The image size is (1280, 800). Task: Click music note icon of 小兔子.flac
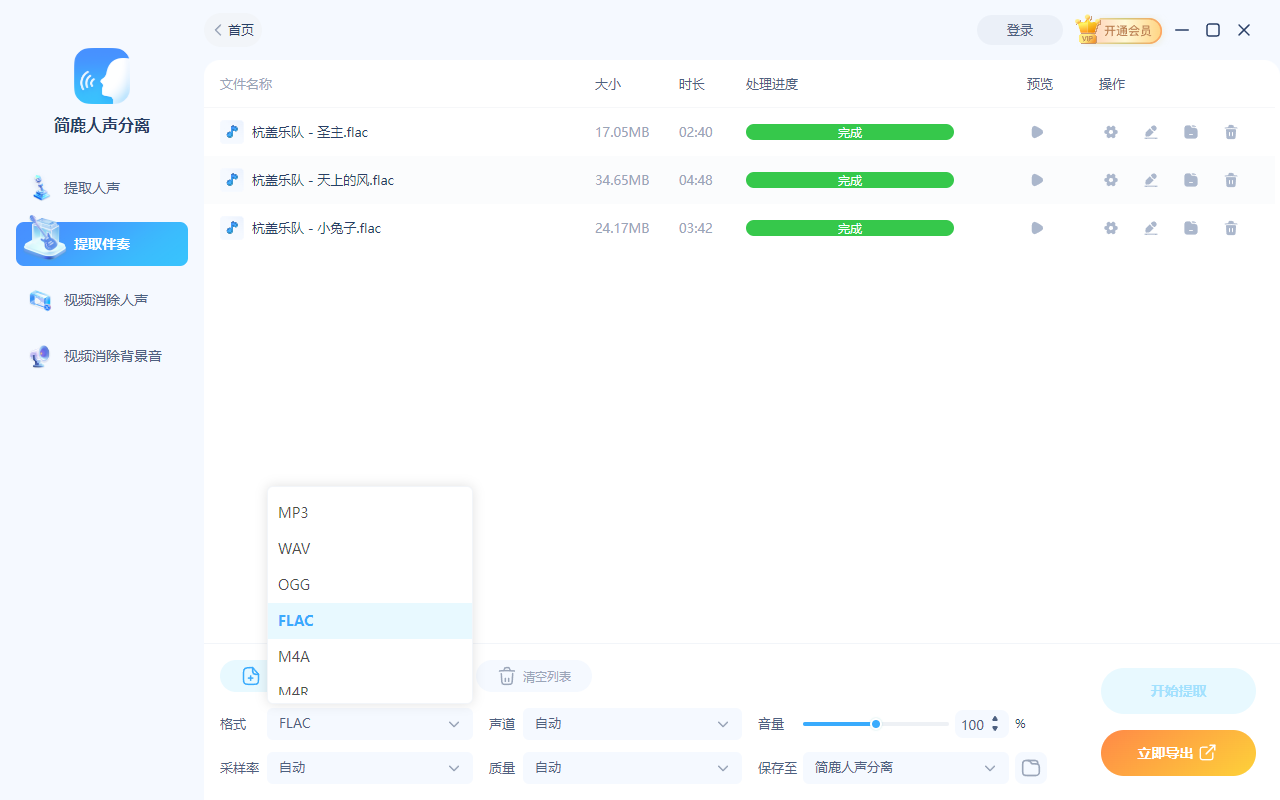pos(232,228)
